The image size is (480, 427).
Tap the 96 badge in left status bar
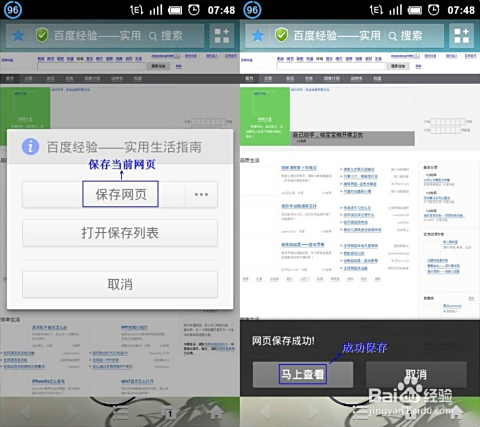click(13, 10)
